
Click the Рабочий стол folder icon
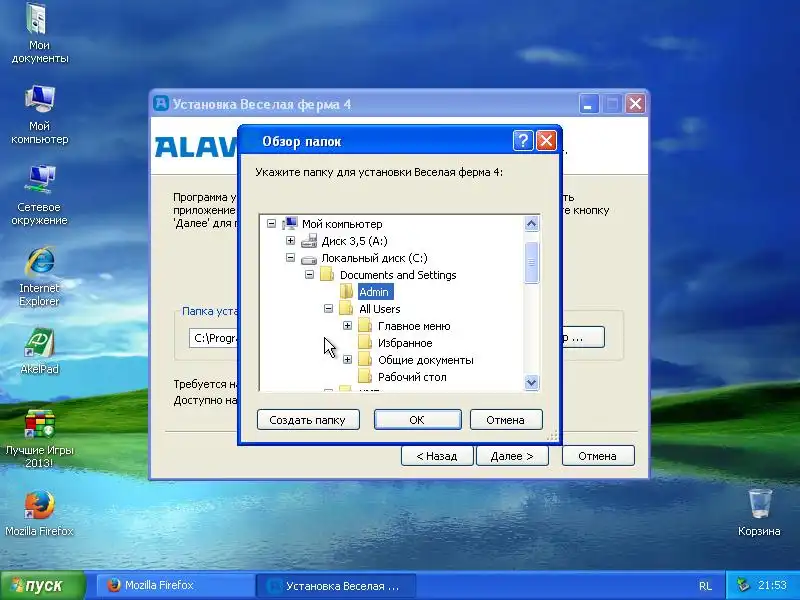[x=365, y=377]
